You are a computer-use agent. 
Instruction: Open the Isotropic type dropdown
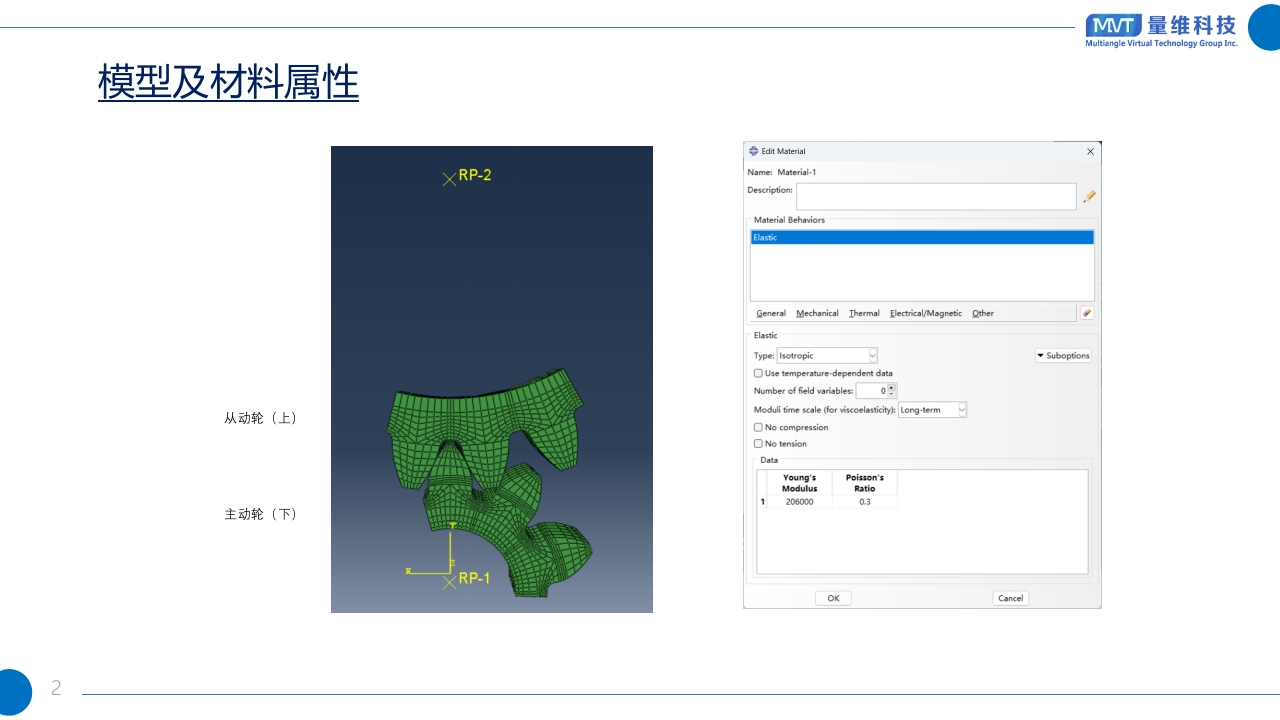[827, 355]
